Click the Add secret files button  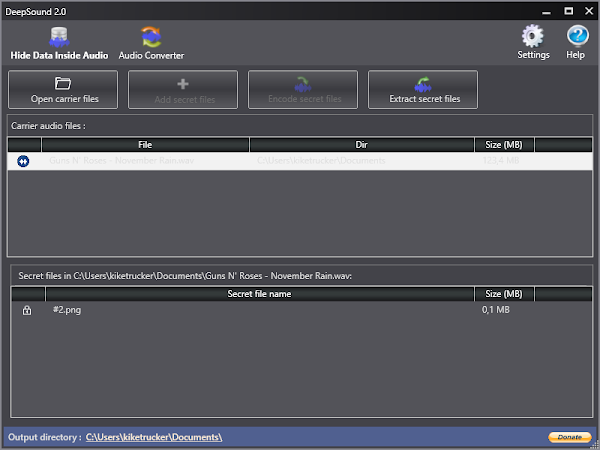point(183,90)
